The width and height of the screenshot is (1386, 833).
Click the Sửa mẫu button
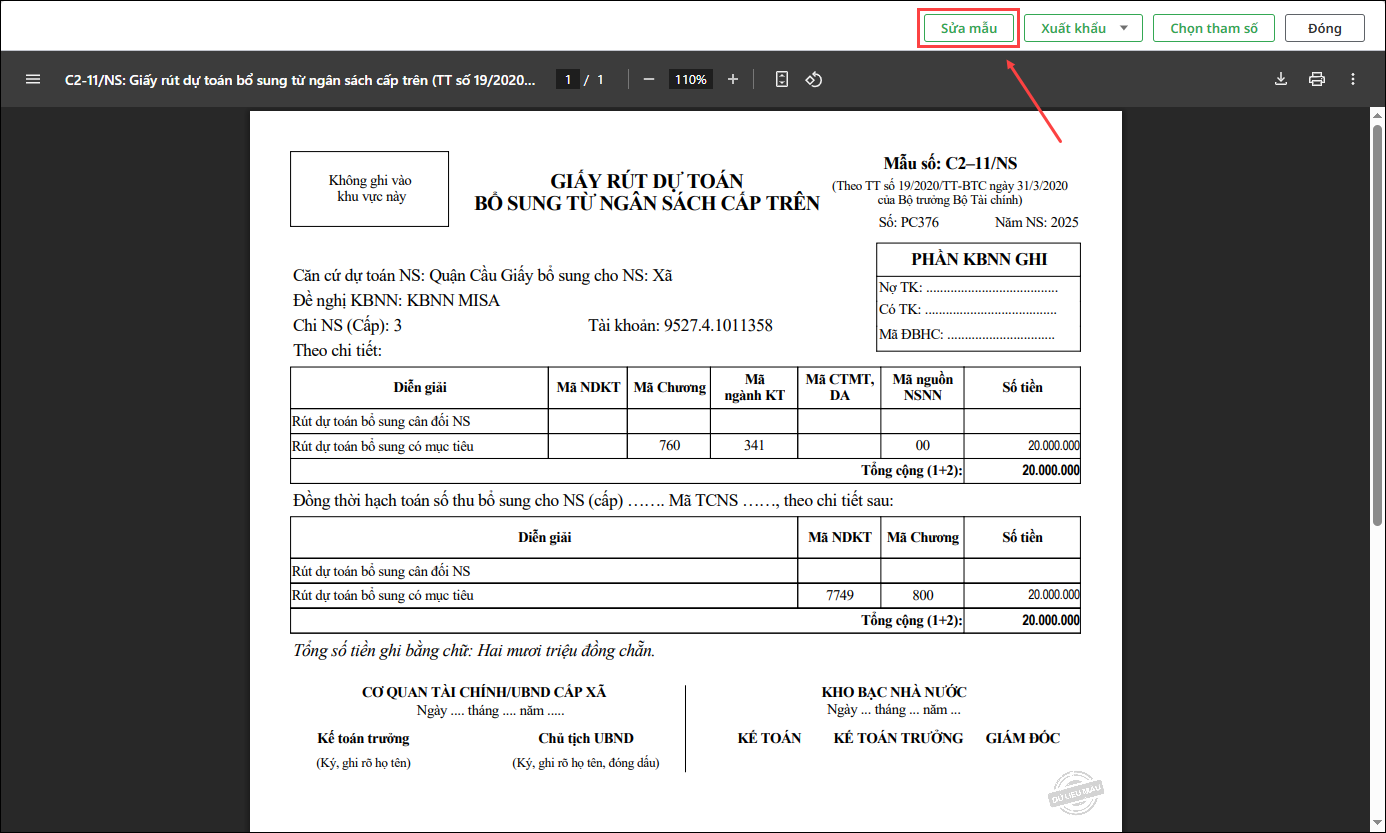point(969,28)
